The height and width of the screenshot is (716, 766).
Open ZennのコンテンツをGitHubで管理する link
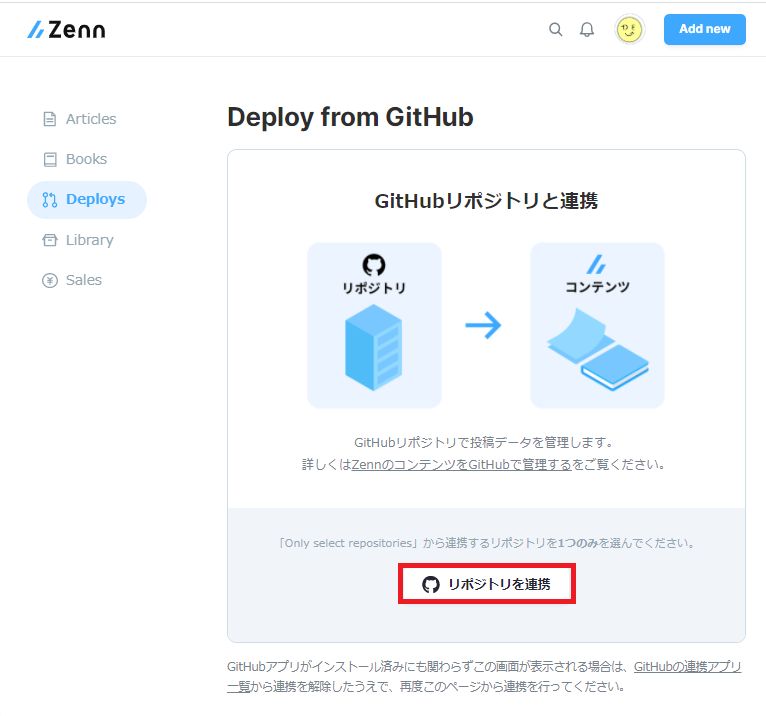point(461,464)
